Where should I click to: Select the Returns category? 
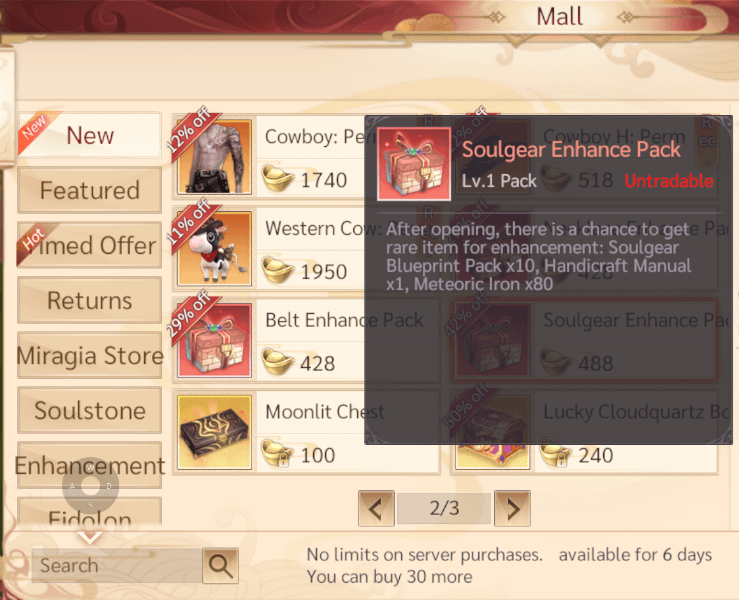(90, 300)
